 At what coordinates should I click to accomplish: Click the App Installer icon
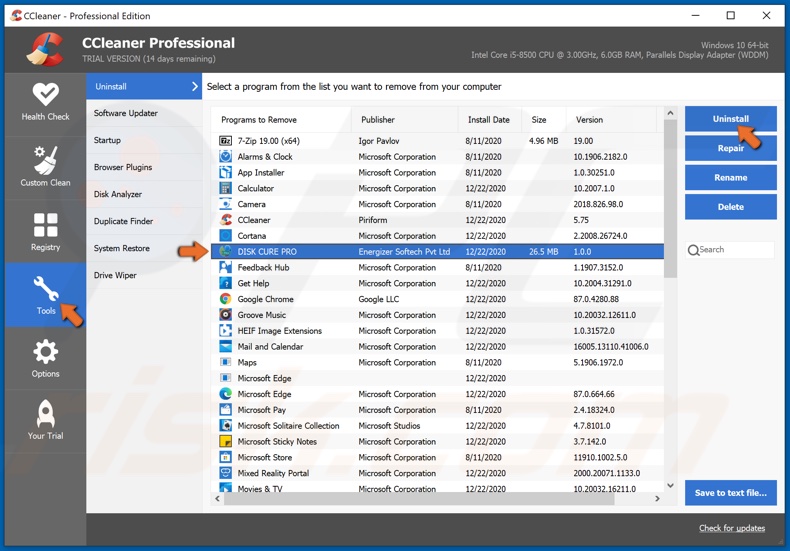[x=225, y=172]
